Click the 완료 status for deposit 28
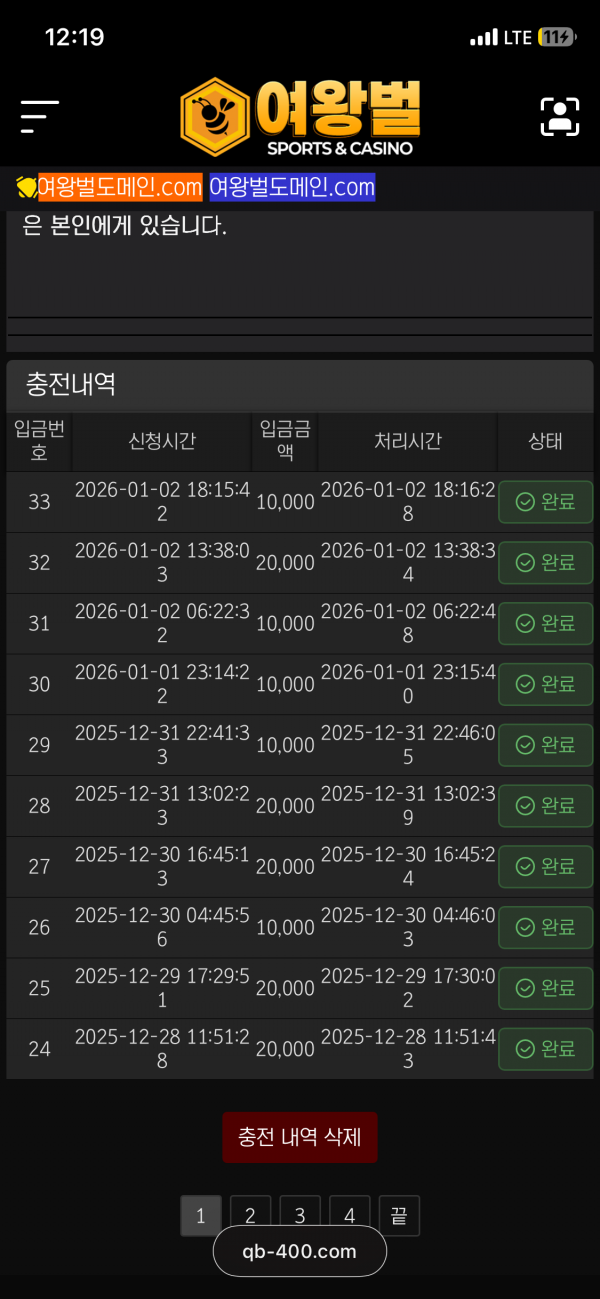This screenshot has height=1299, width=600. (x=545, y=805)
